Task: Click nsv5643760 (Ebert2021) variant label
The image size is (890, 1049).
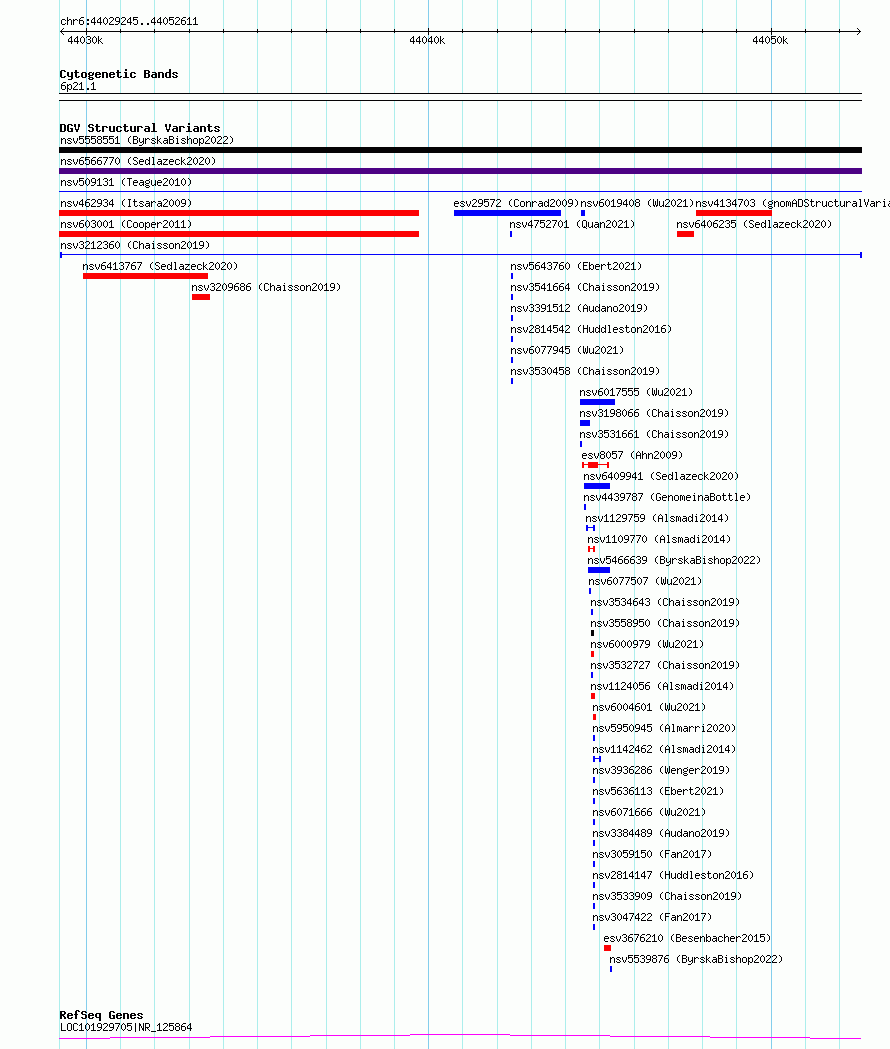Action: click(576, 266)
